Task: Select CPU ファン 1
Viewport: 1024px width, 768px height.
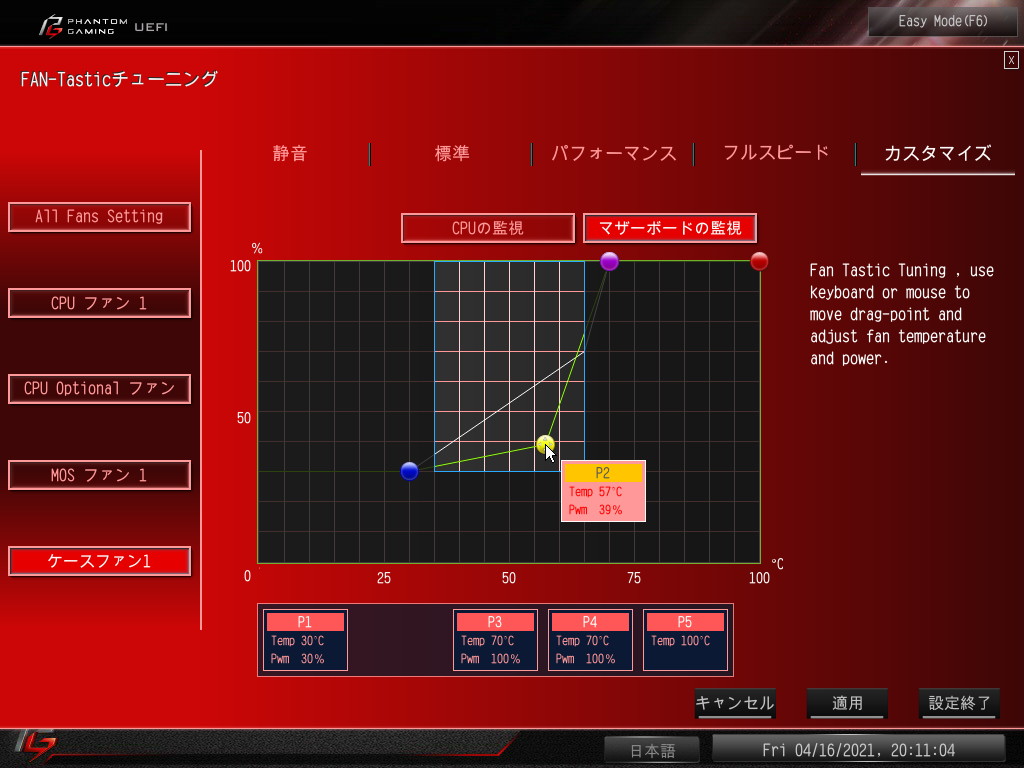Action: (x=99, y=303)
